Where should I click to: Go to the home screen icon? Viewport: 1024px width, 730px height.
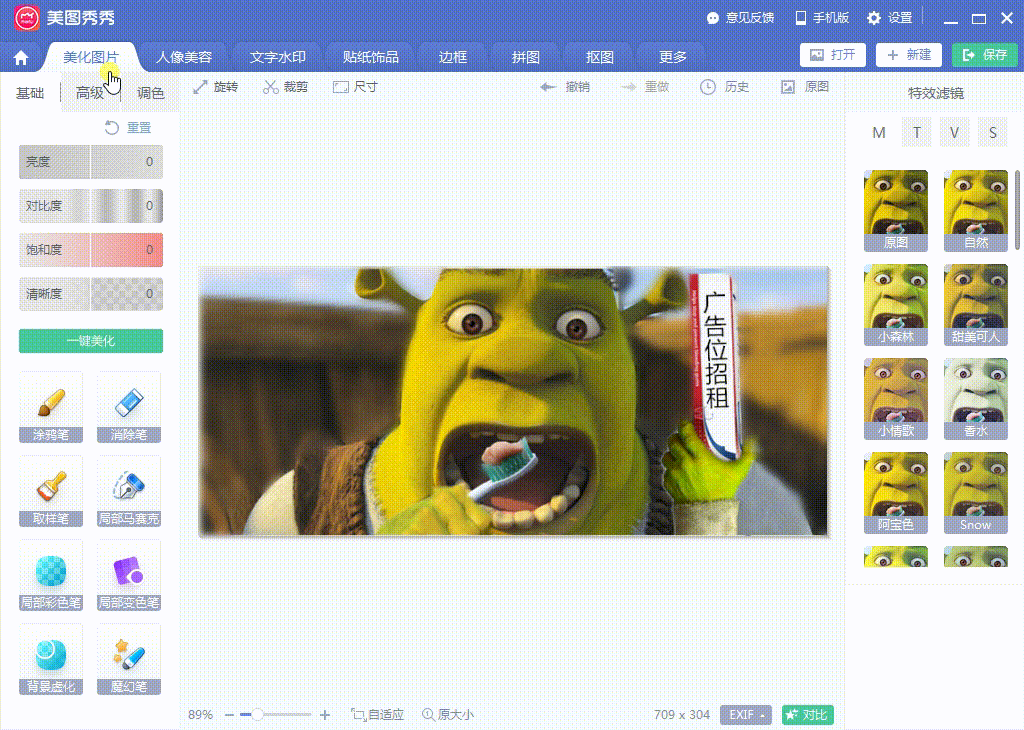(21, 58)
